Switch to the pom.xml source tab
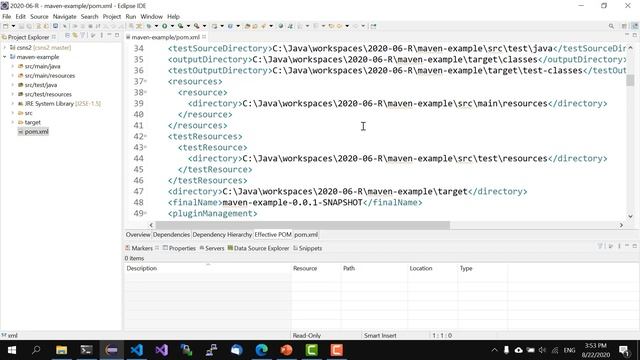This screenshot has width=640, height=360. [x=306, y=235]
